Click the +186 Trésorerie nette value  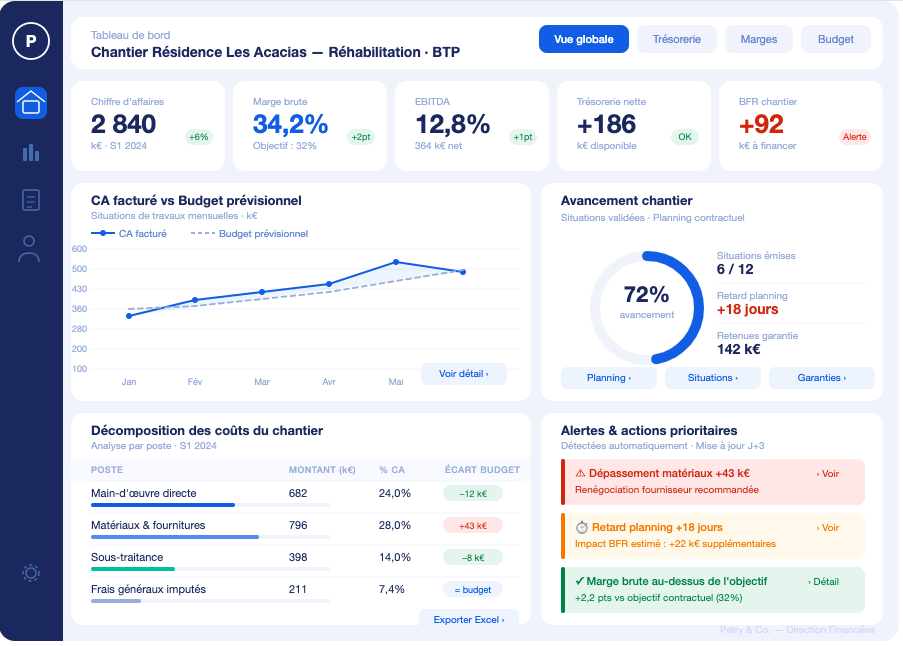(x=606, y=124)
